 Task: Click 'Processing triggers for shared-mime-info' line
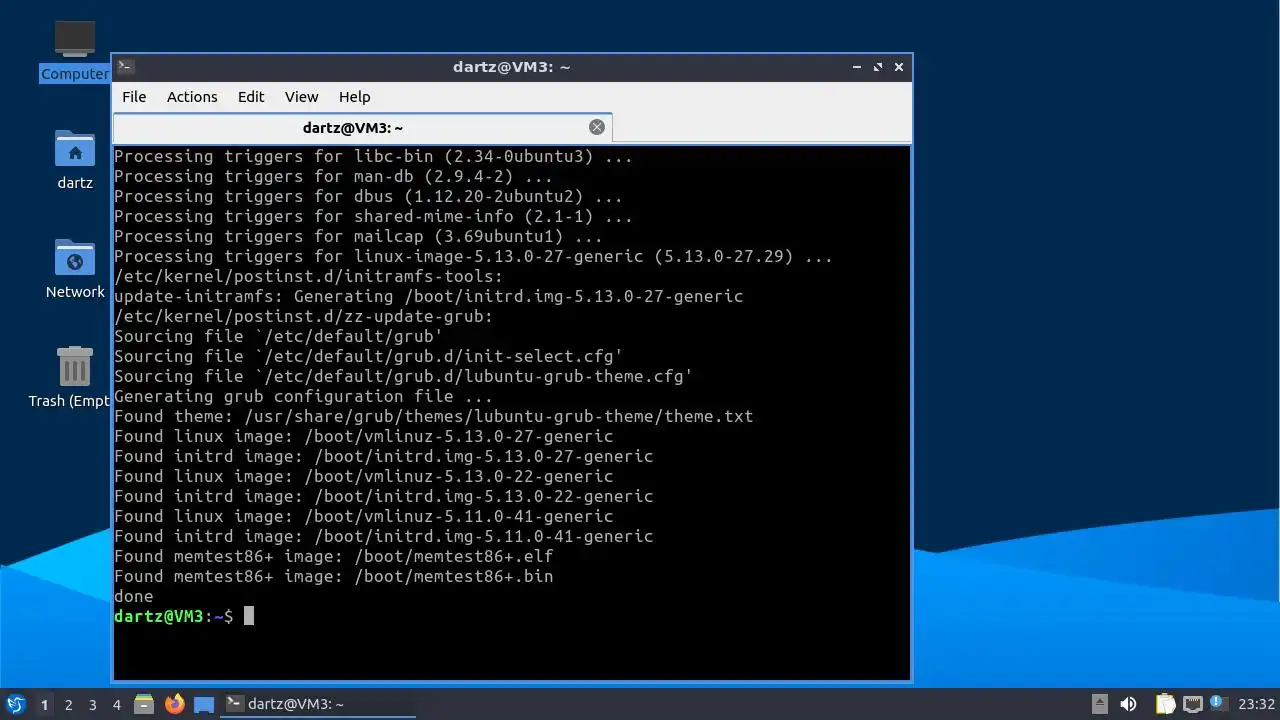tap(373, 216)
